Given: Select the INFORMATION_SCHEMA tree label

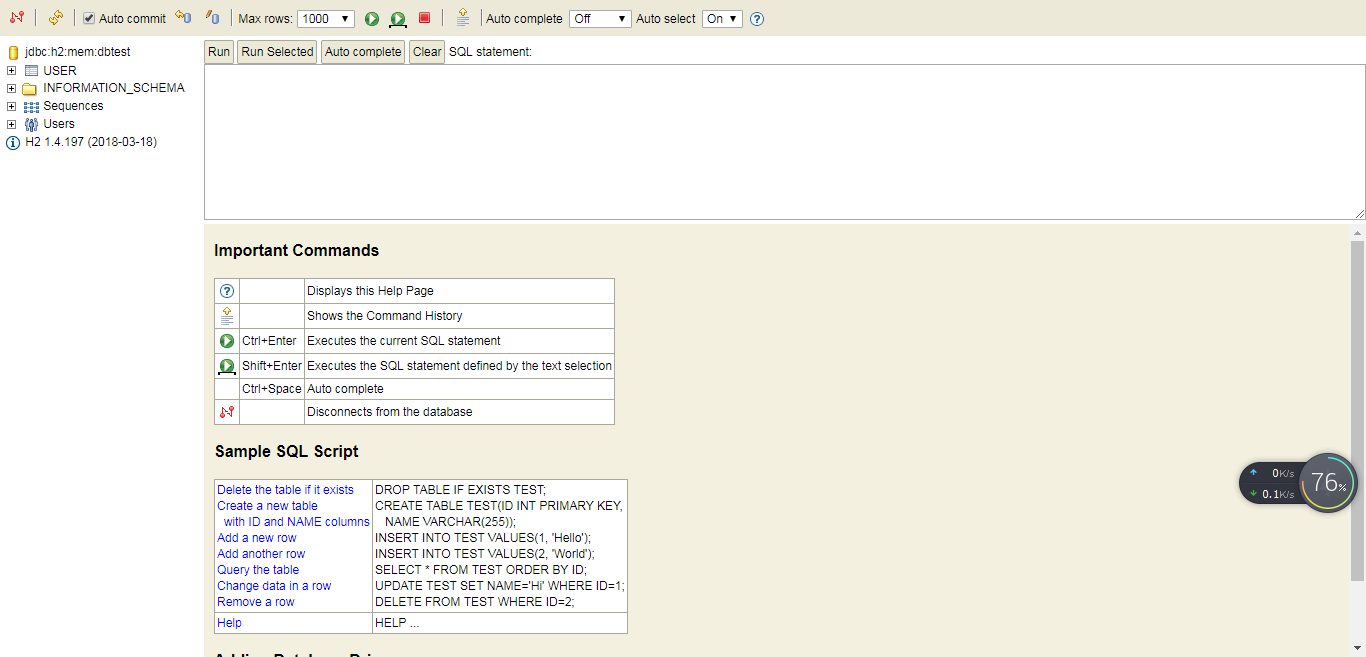Looking at the screenshot, I should coord(114,88).
